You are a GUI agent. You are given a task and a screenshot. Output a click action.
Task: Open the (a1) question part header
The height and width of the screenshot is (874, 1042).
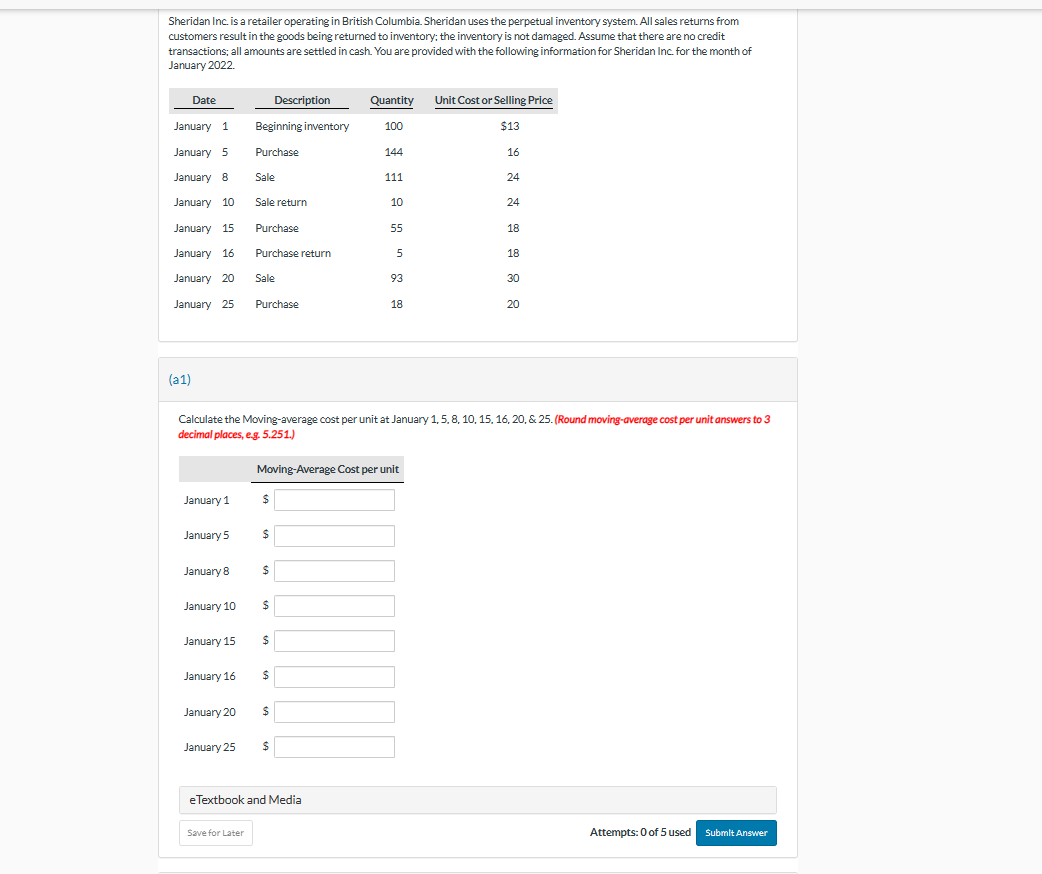tap(178, 379)
